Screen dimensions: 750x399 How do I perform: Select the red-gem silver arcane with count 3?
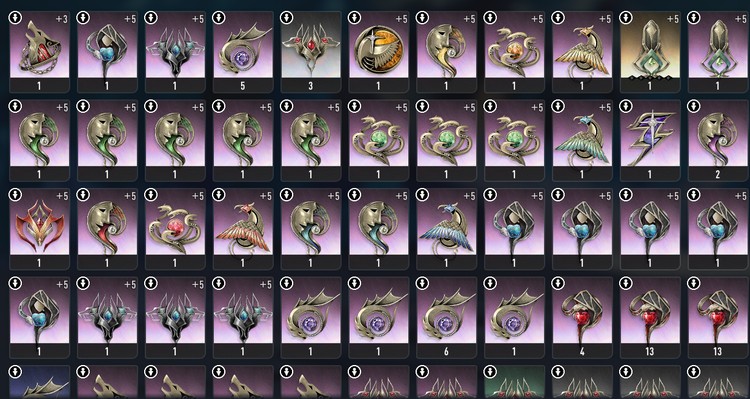pyautogui.click(x=311, y=52)
